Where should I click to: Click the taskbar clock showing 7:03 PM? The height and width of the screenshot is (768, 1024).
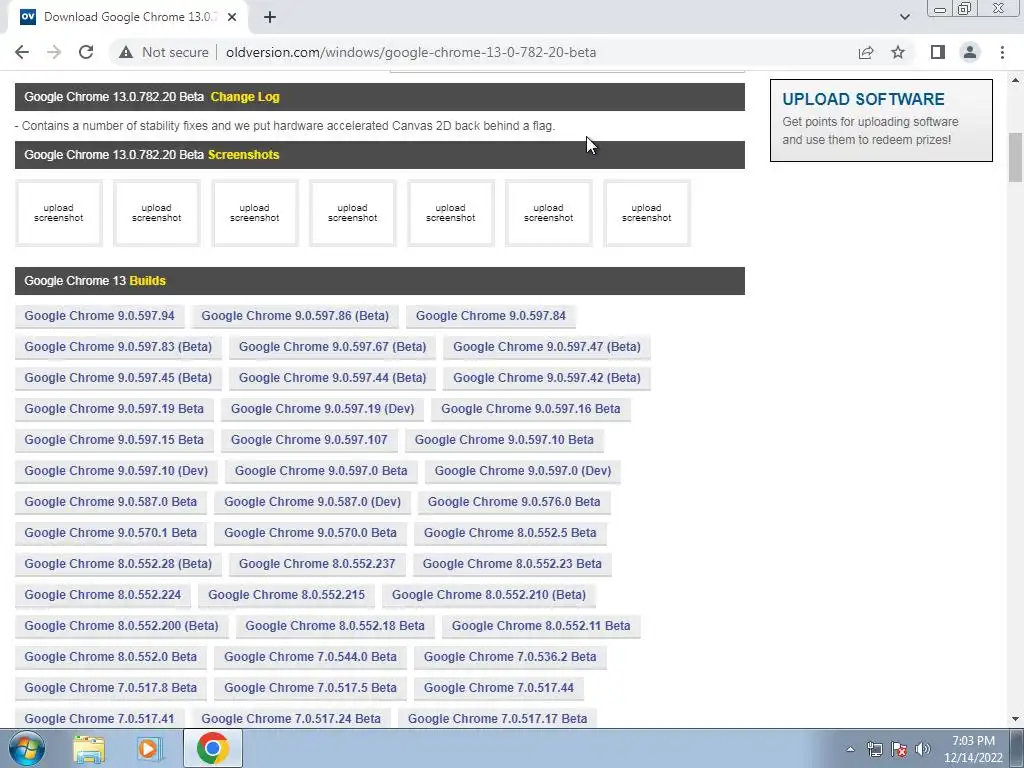point(973,749)
